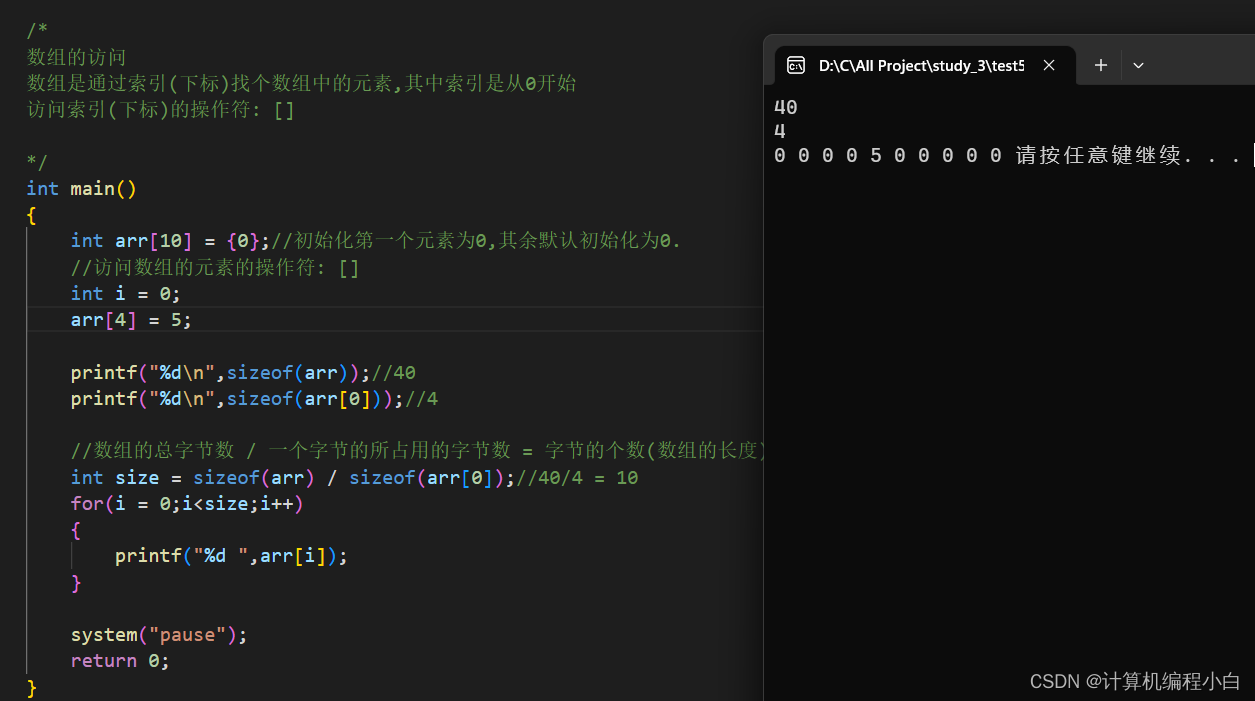Image resolution: width=1255 pixels, height=701 pixels.
Task: Close the study_3 terminal tab
Action: tap(1049, 65)
